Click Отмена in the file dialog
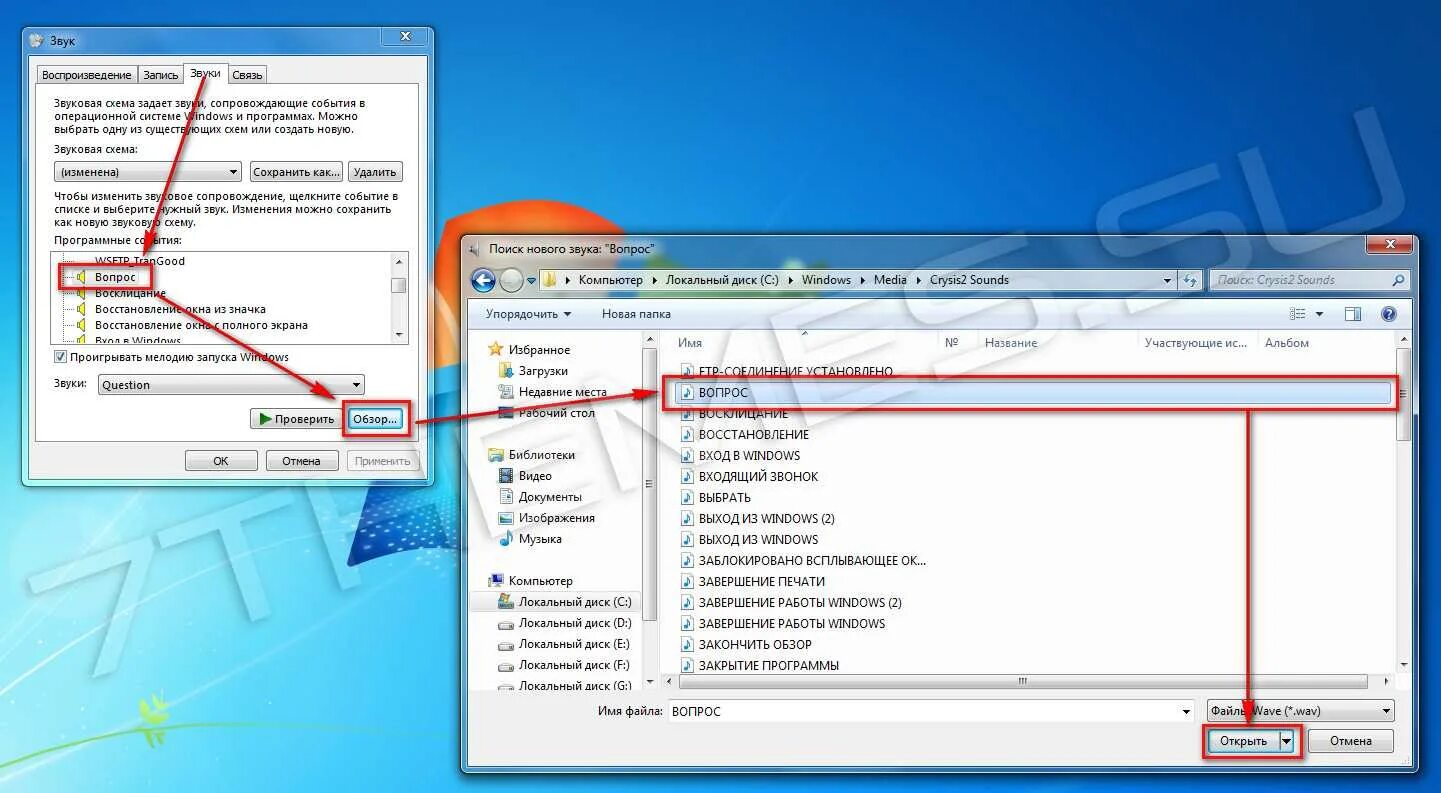 pos(1351,742)
